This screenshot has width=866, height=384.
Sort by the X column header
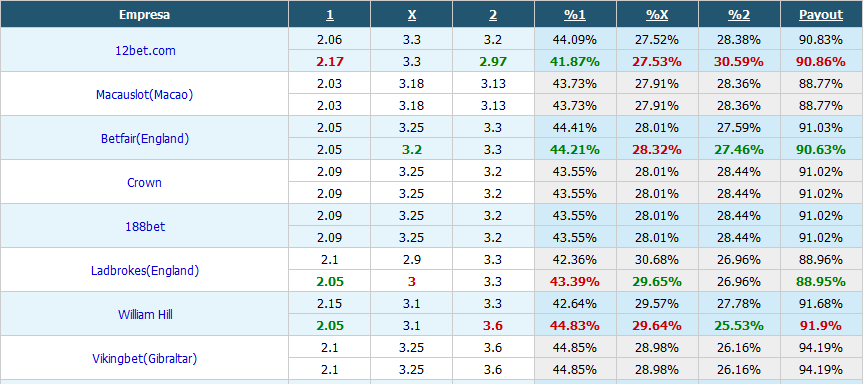412,15
